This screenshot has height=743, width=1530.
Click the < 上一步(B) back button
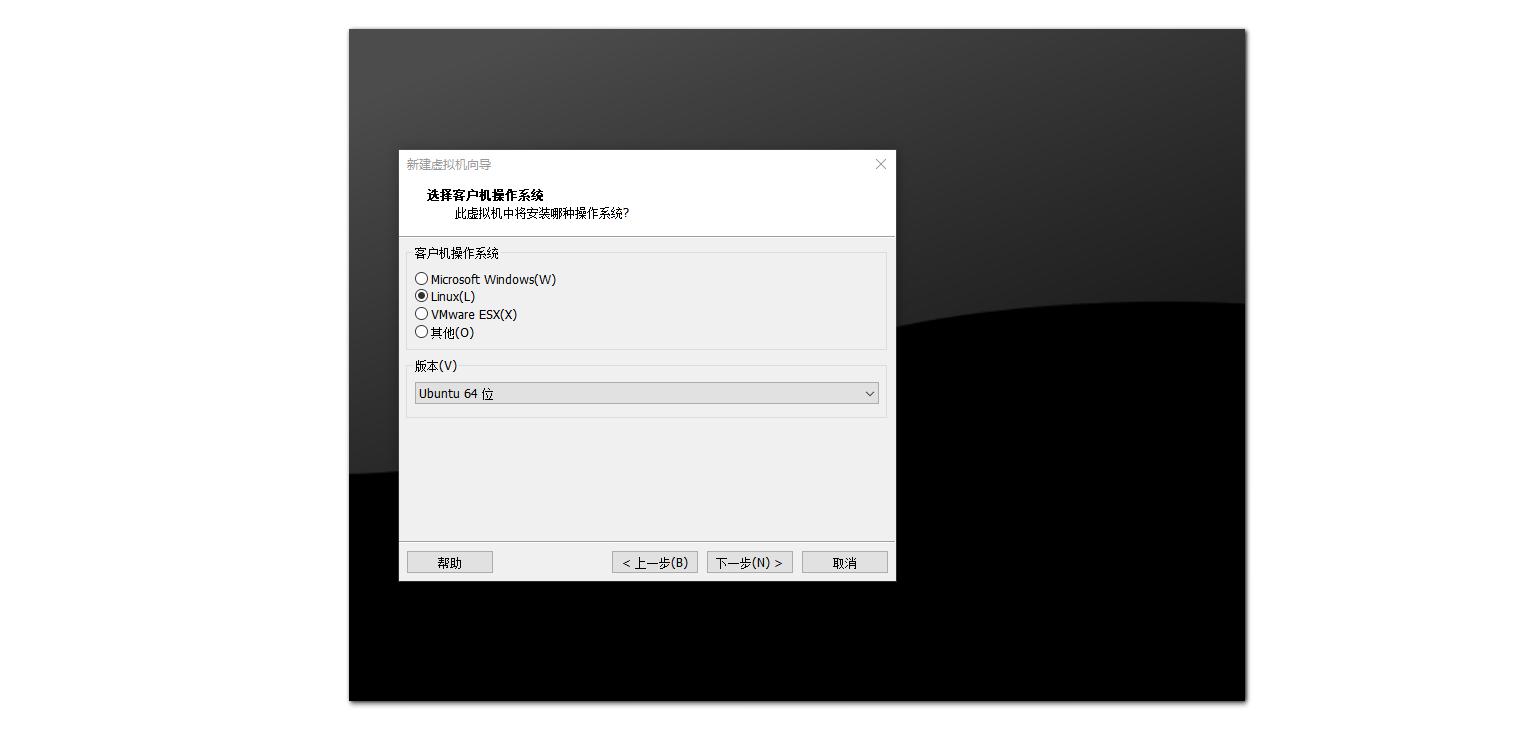(x=654, y=561)
